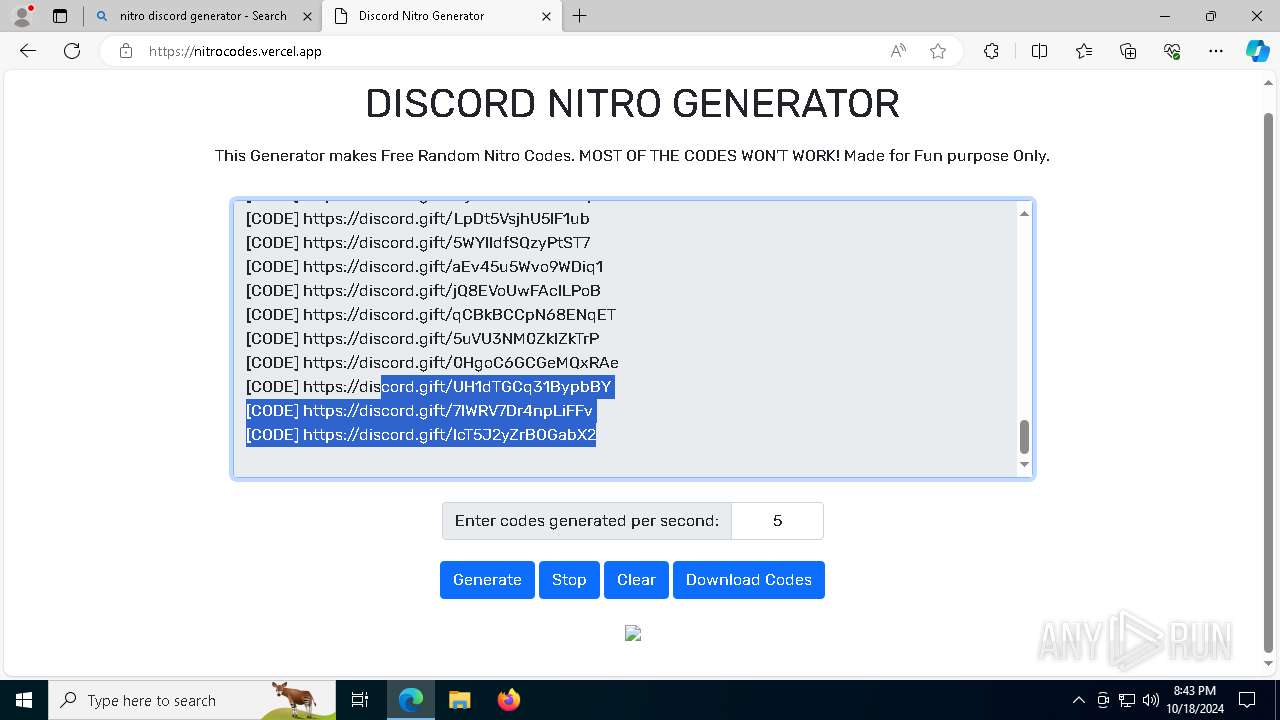Open the tab actions menu icon

coord(60,16)
